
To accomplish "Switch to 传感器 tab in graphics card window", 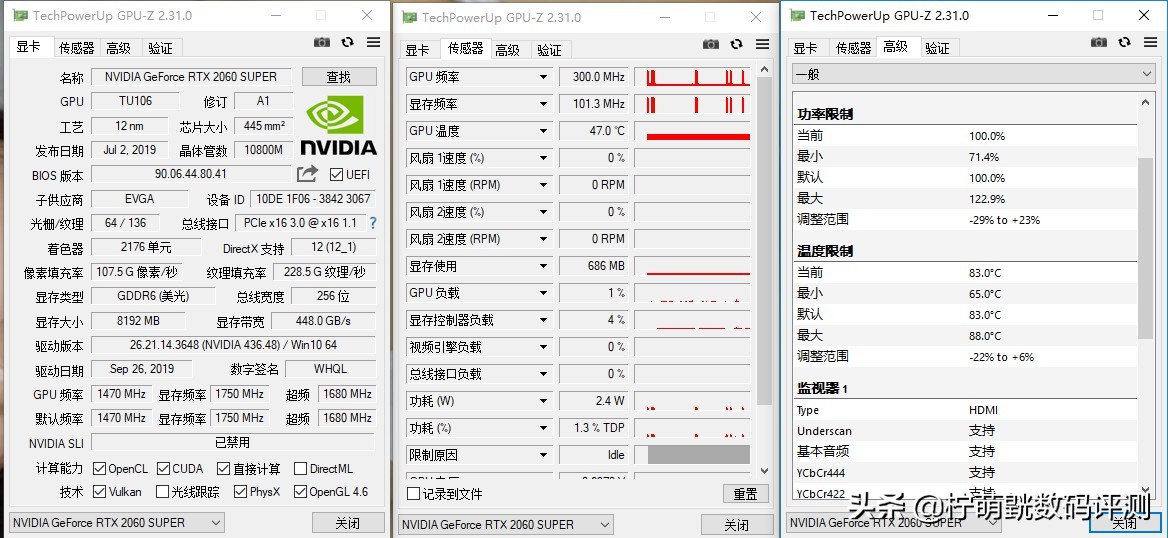I will (x=77, y=48).
